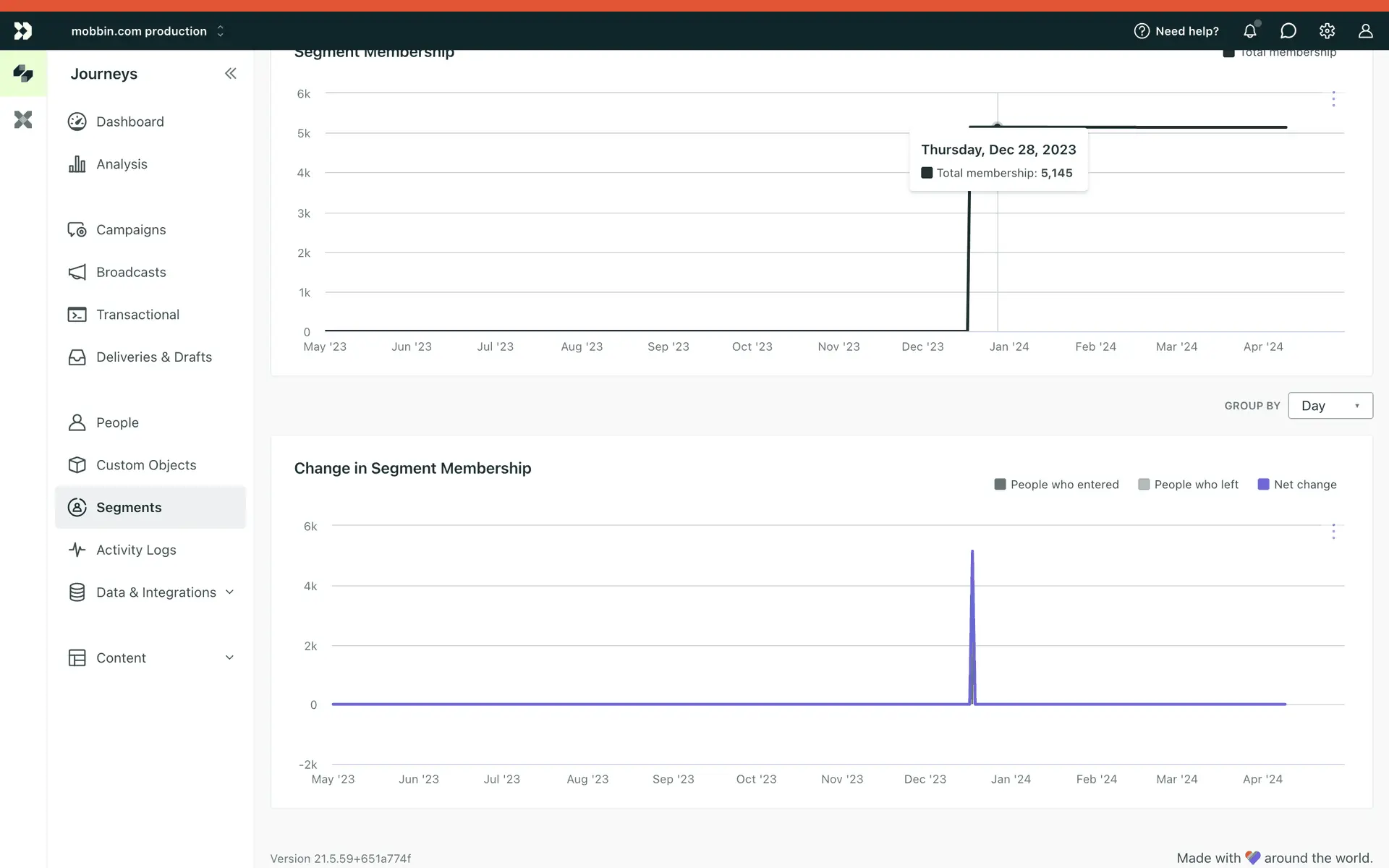Open the Group By Day dropdown
1389x868 pixels.
pyautogui.click(x=1330, y=406)
